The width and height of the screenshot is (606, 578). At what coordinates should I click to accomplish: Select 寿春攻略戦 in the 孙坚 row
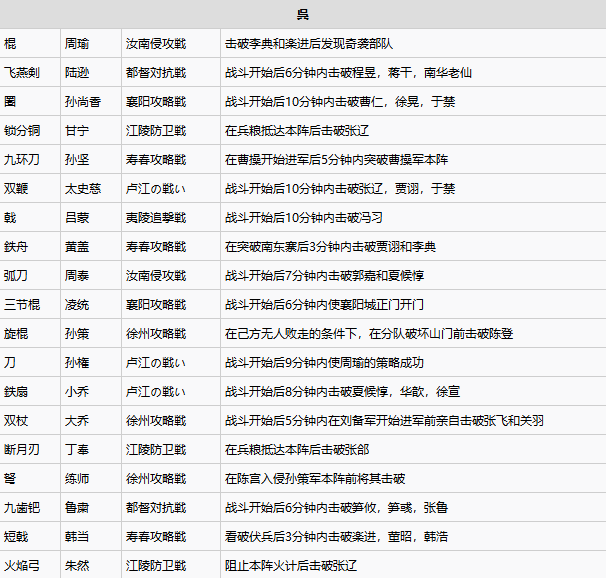[x=156, y=160]
